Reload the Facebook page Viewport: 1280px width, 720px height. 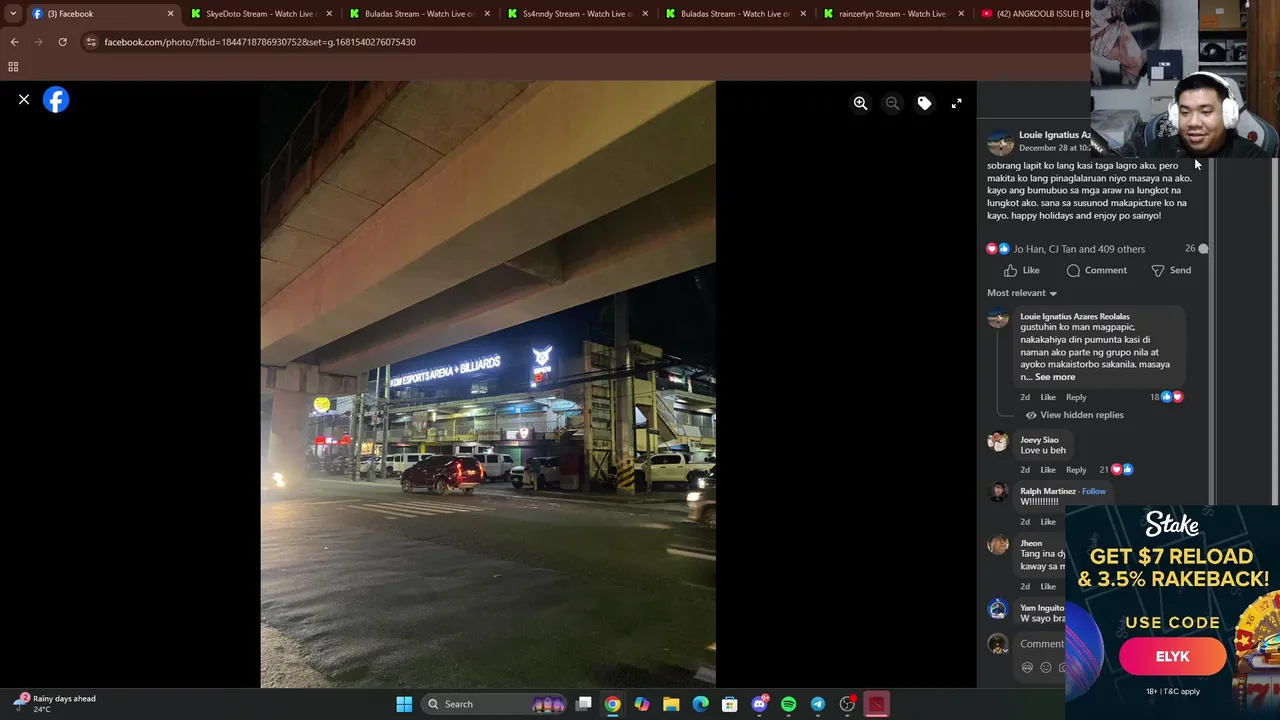pyautogui.click(x=62, y=42)
